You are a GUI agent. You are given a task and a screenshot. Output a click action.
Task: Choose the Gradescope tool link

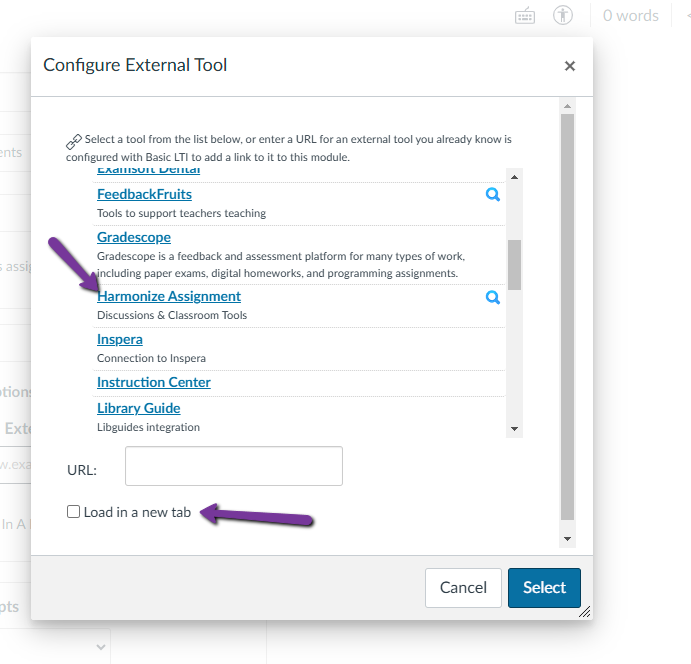(x=134, y=237)
